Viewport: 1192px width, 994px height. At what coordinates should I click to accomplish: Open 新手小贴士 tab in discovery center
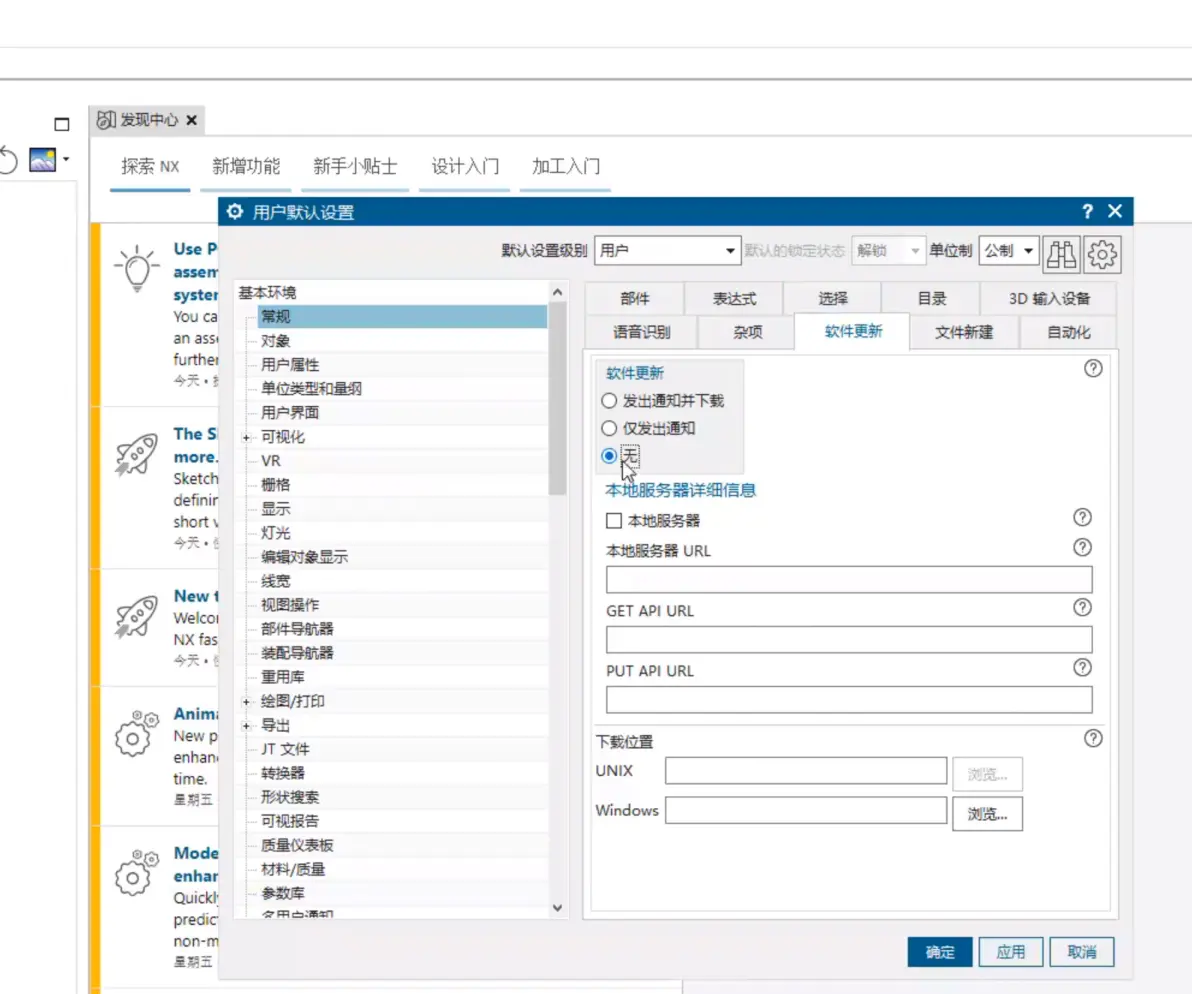(x=355, y=166)
